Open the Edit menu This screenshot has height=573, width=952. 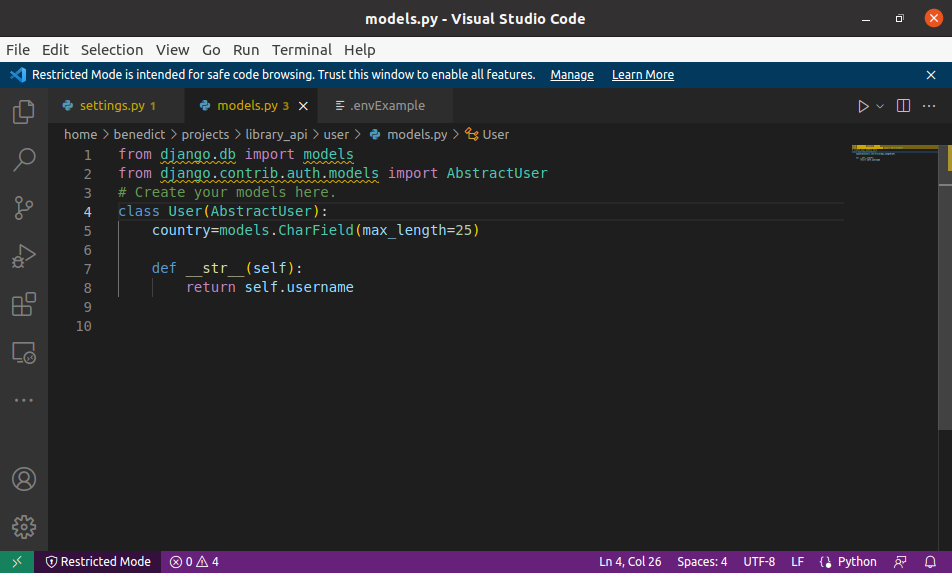click(x=55, y=50)
